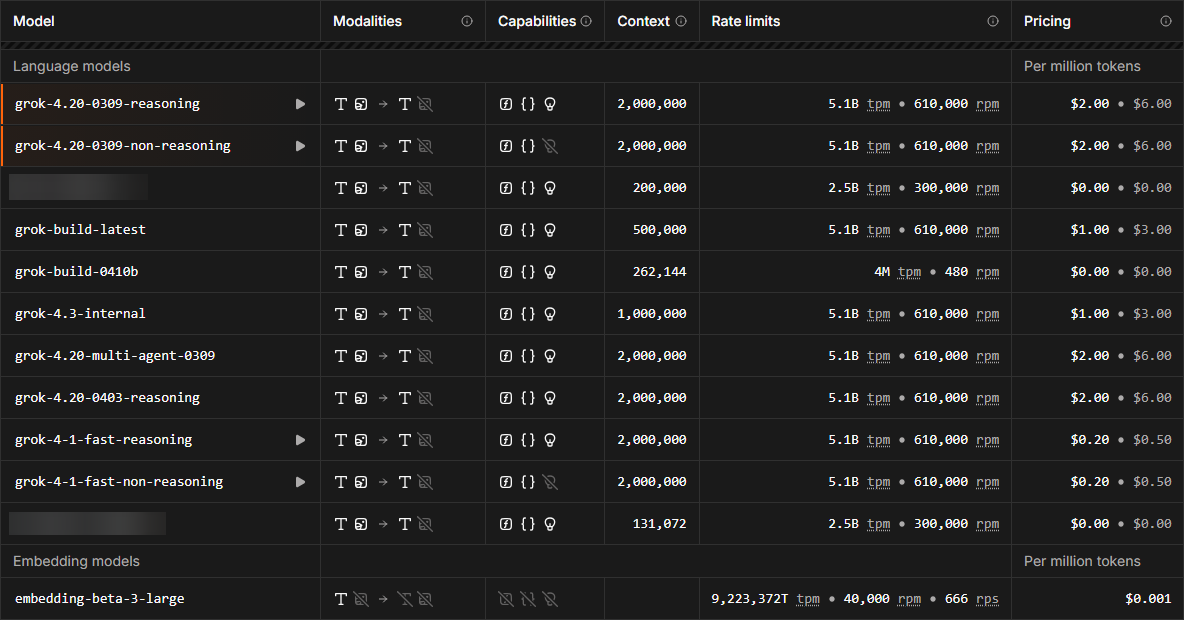The width and height of the screenshot is (1184, 620).
Task: Click the Modalities column header
Action: pyautogui.click(x=367, y=21)
